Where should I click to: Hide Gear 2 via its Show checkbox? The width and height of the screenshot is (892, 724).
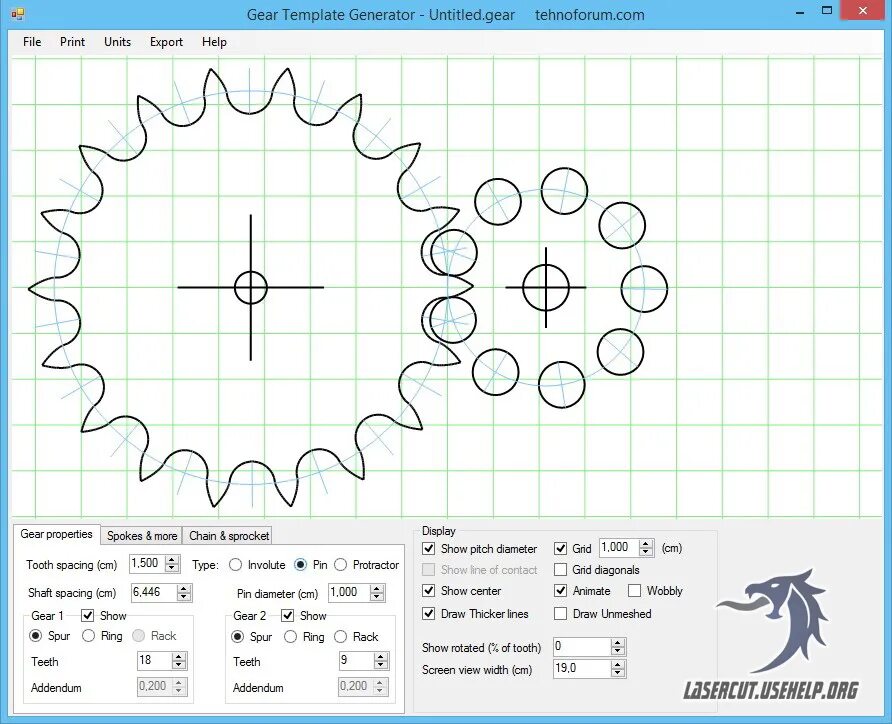(x=285, y=615)
